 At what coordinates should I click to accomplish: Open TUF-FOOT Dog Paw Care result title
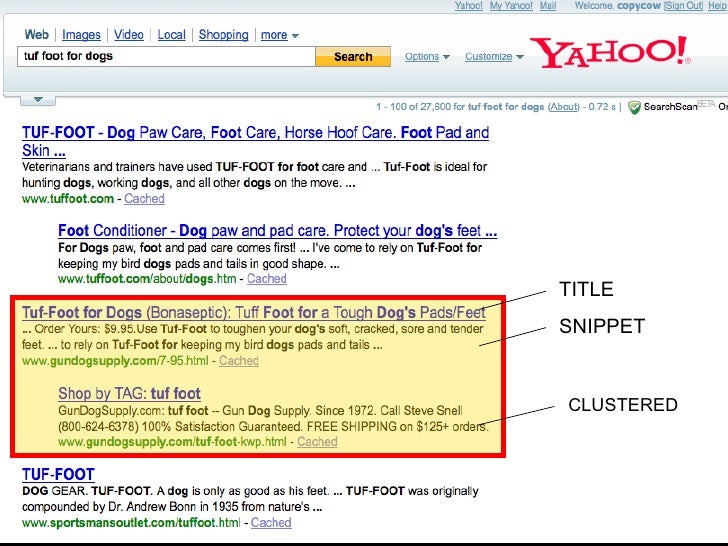click(255, 141)
